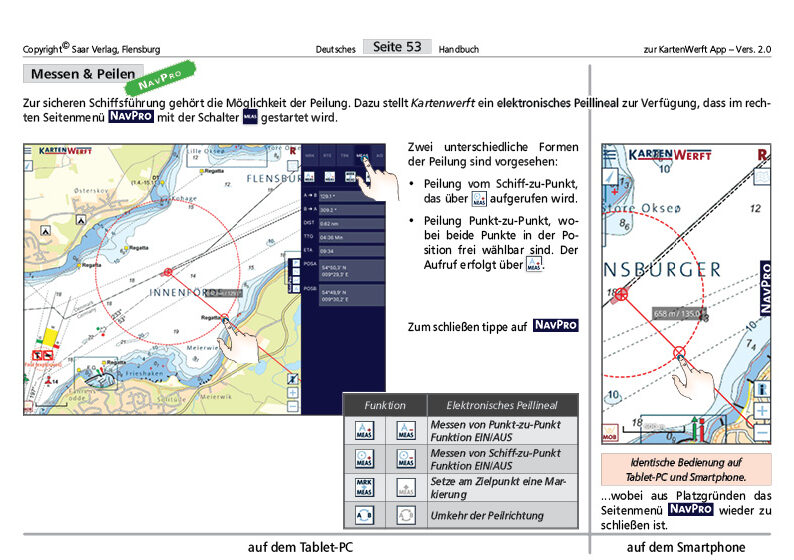The image size is (794, 560).
Task: Click inline point-to-point MEAS icon in bullet text
Action: [x=534, y=264]
